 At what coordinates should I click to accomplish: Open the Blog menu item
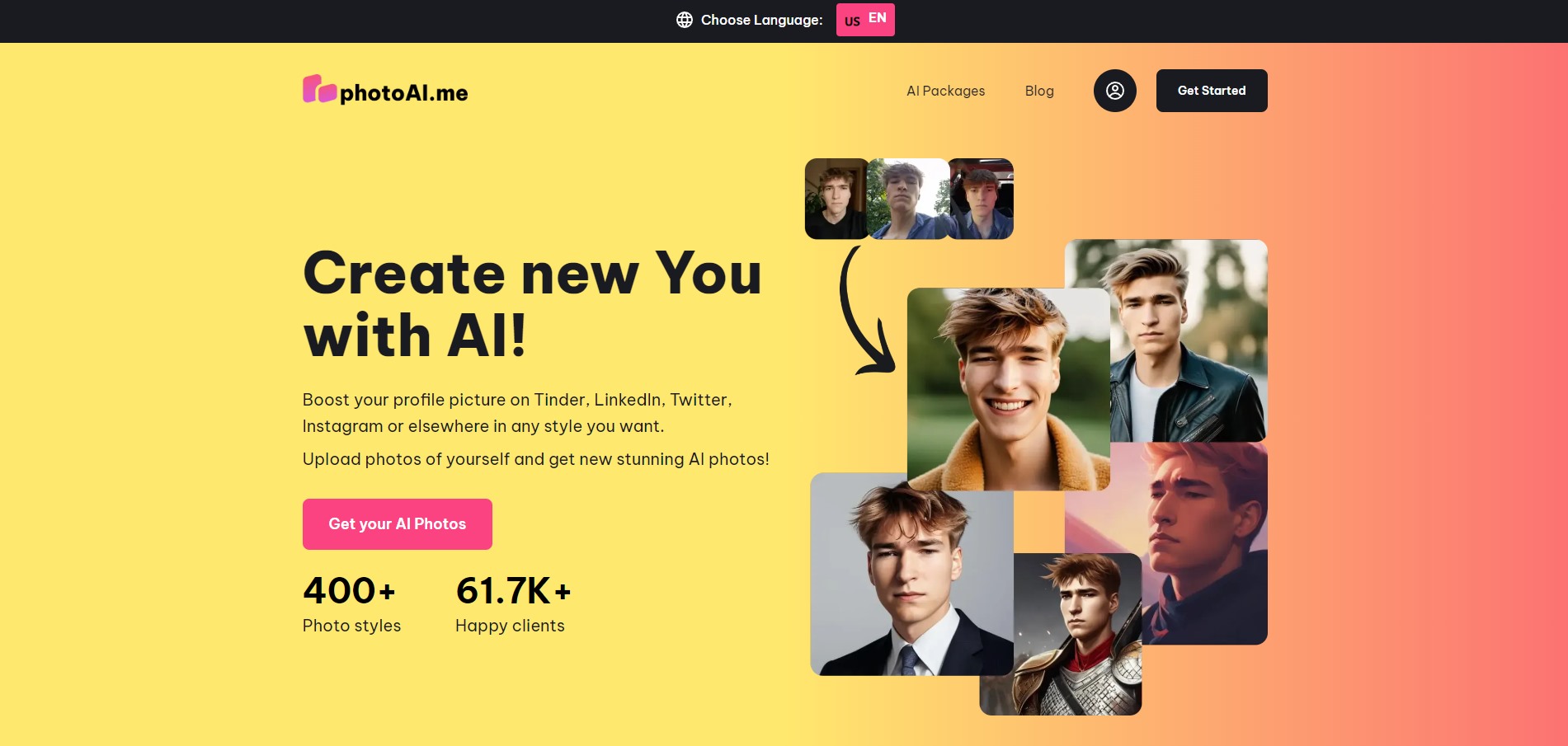(1039, 91)
